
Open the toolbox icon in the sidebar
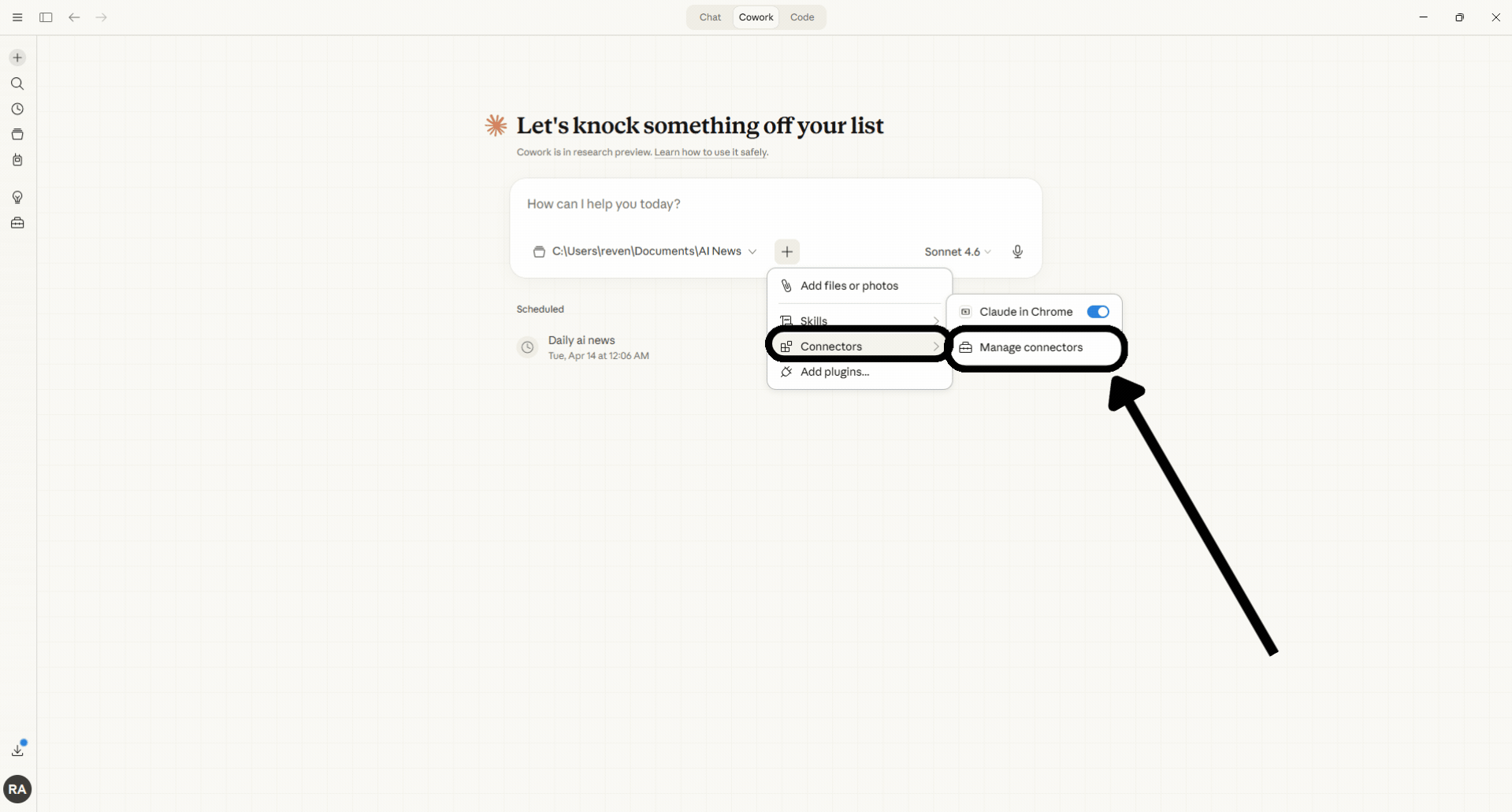pos(17,223)
